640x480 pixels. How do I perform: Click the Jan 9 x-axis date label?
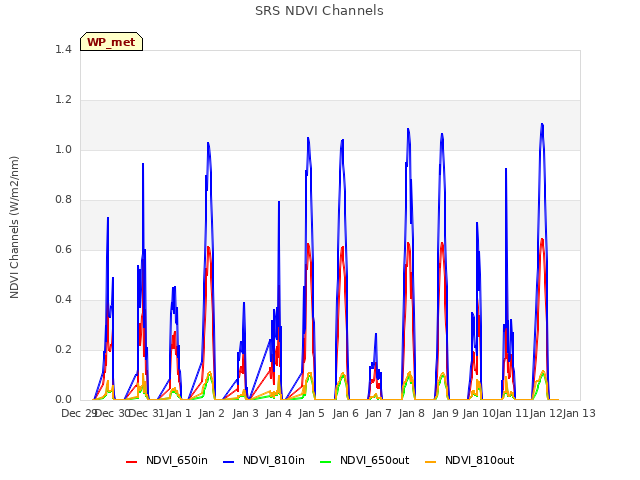pyautogui.click(x=445, y=413)
